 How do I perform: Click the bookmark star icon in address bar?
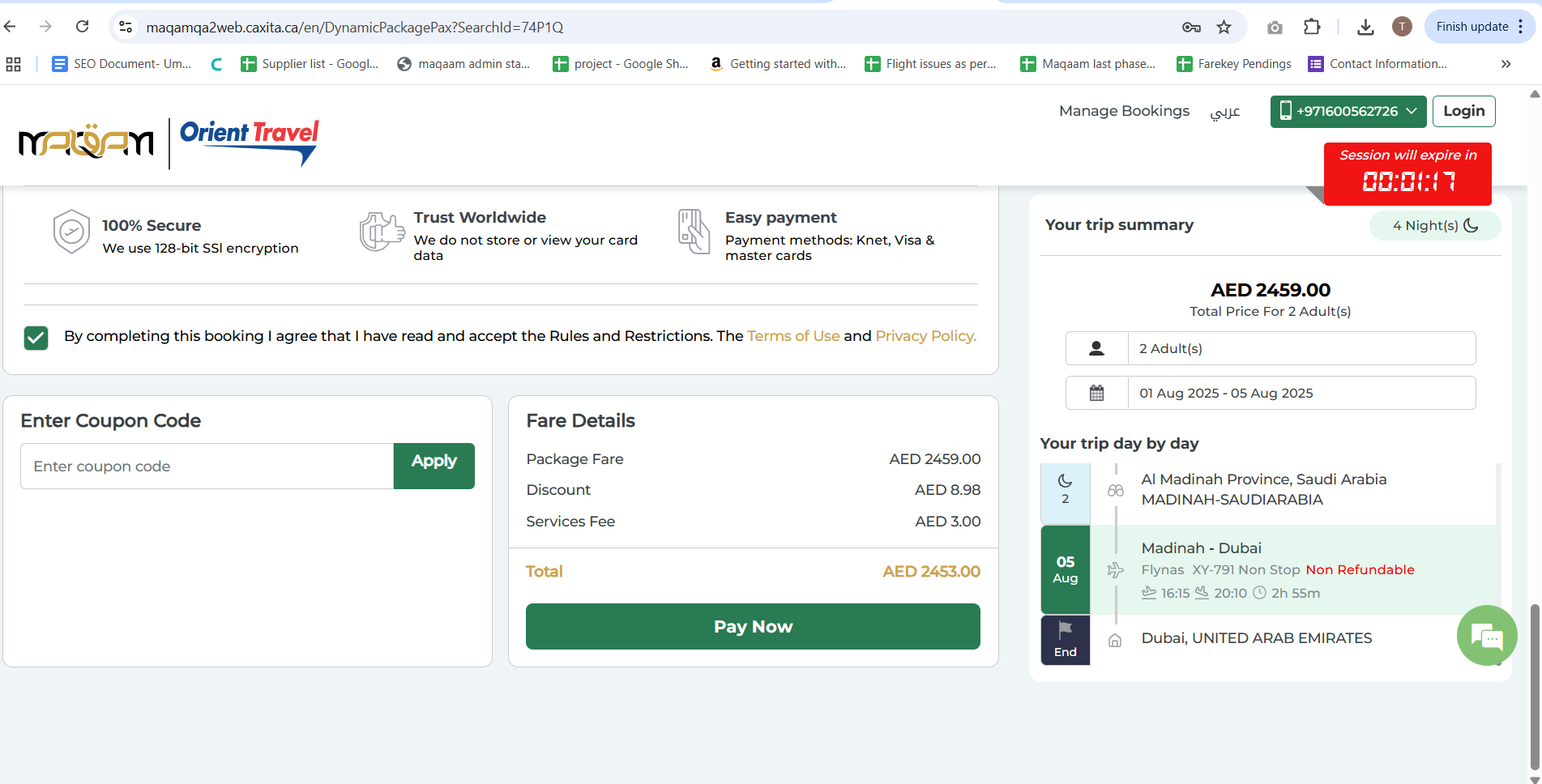1224,28
